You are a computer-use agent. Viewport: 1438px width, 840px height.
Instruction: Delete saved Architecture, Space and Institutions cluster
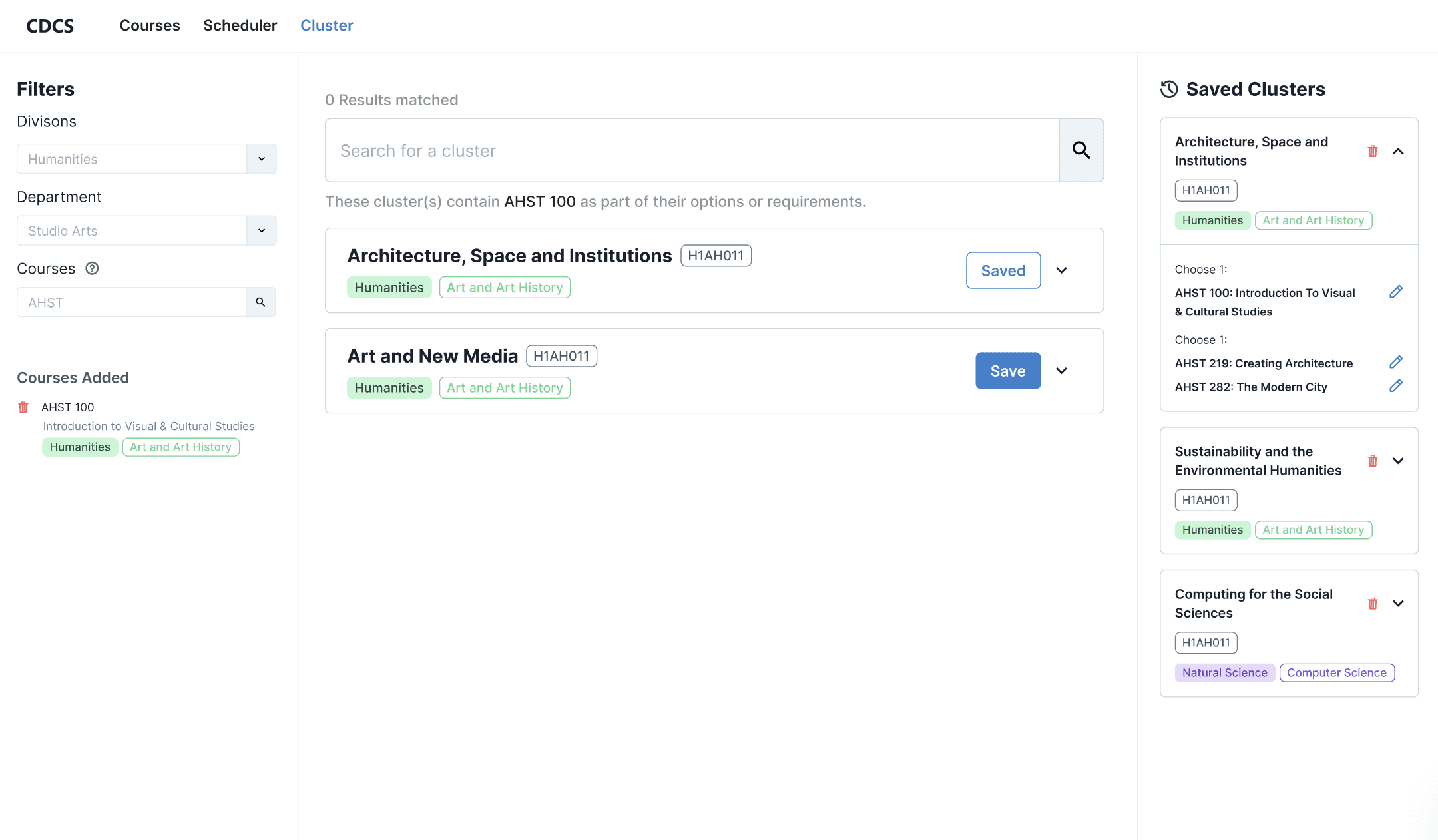pos(1372,152)
